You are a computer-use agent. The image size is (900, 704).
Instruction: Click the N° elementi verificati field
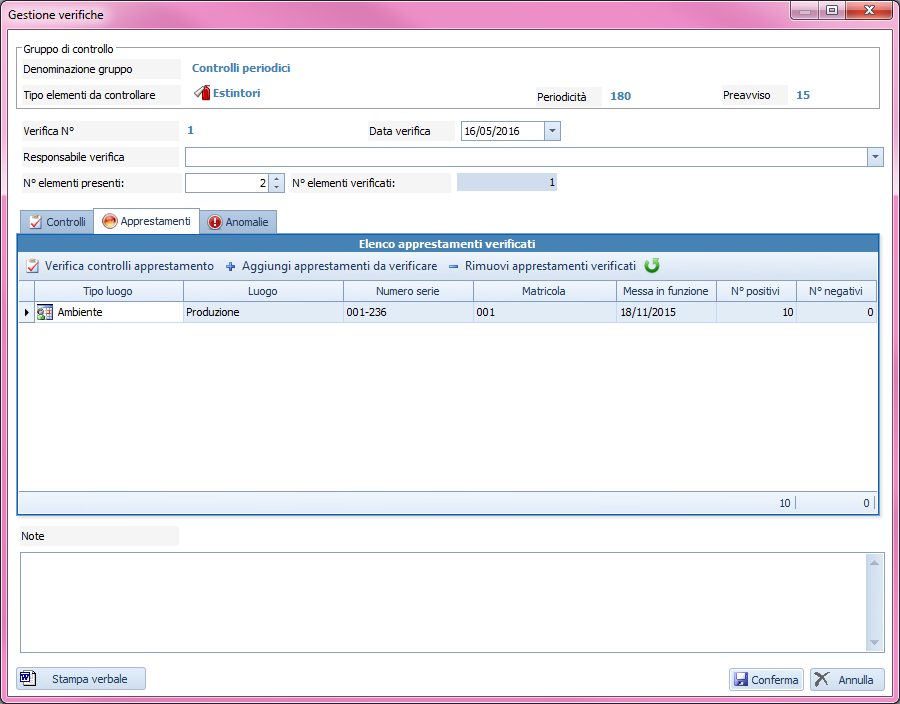pos(507,182)
